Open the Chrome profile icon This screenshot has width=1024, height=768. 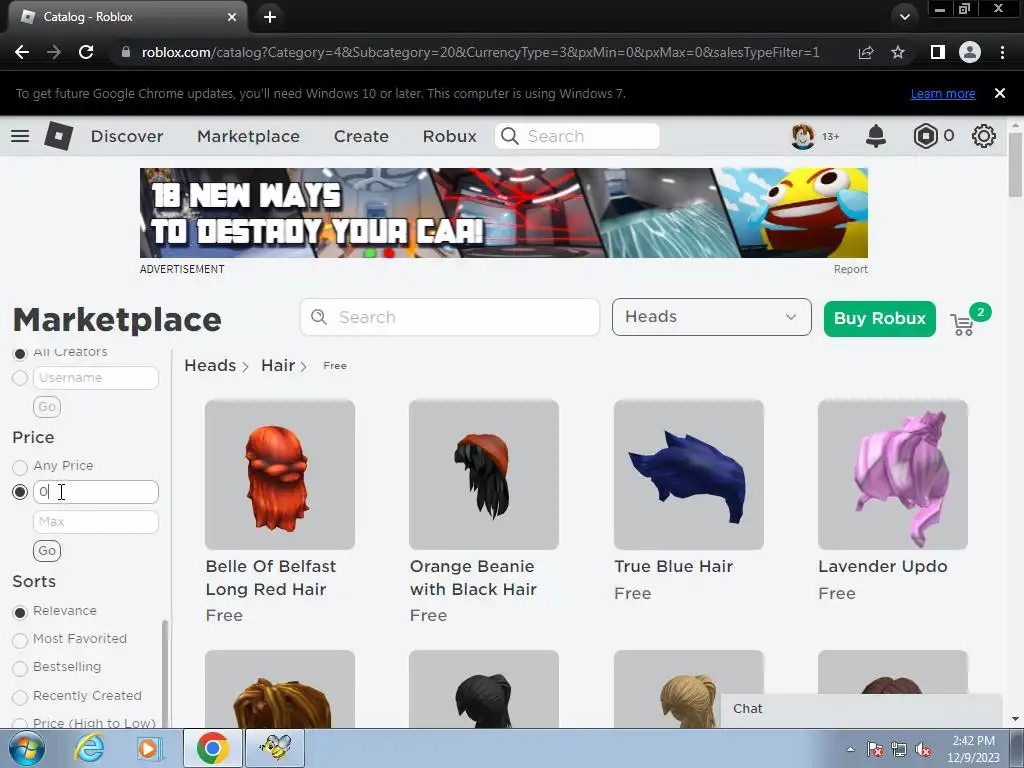click(970, 52)
